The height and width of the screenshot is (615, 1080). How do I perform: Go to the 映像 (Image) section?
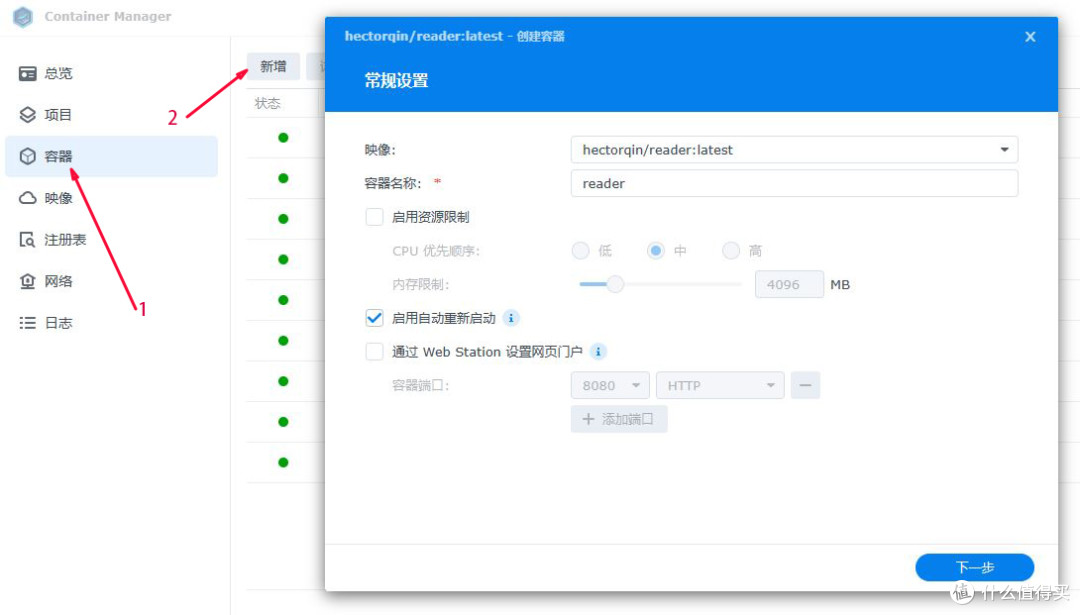[58, 197]
